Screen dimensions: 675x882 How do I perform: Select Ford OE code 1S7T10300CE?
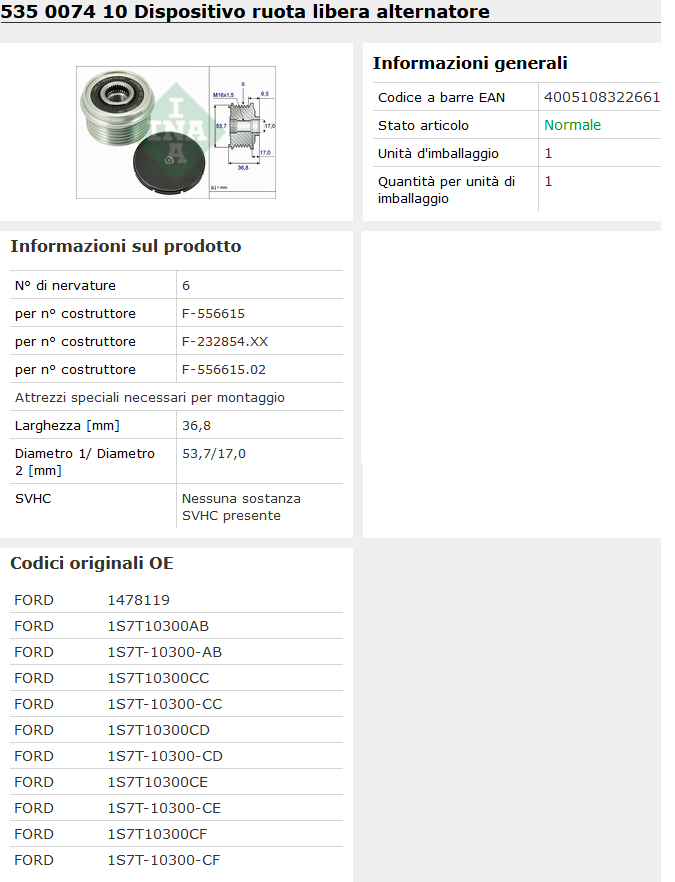point(158,782)
